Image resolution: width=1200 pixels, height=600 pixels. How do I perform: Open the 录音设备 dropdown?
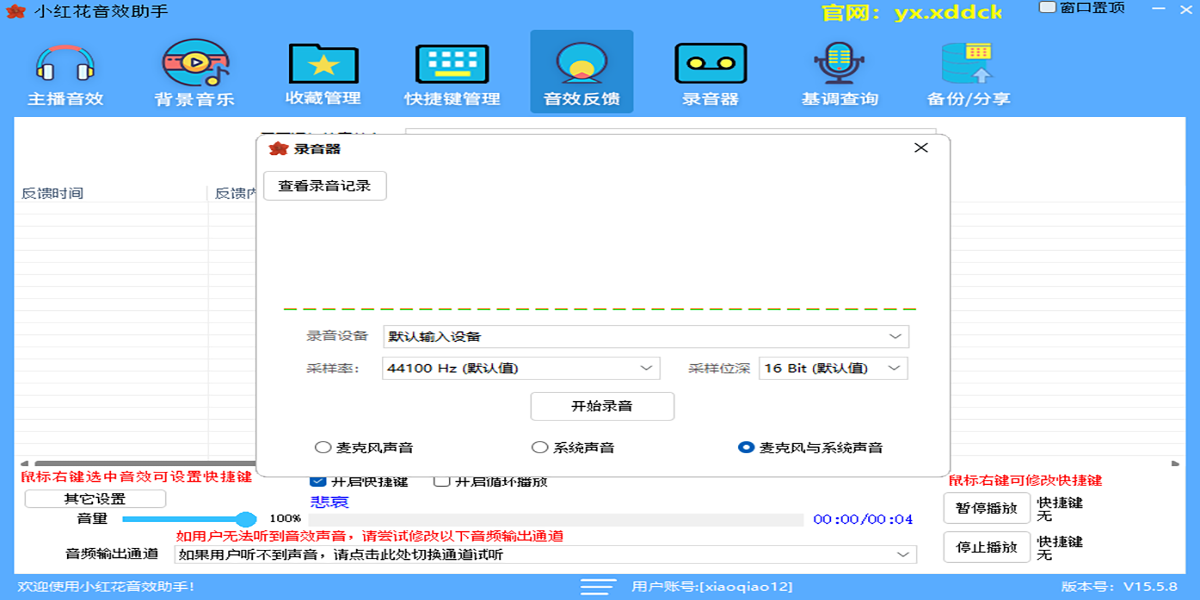click(x=646, y=337)
